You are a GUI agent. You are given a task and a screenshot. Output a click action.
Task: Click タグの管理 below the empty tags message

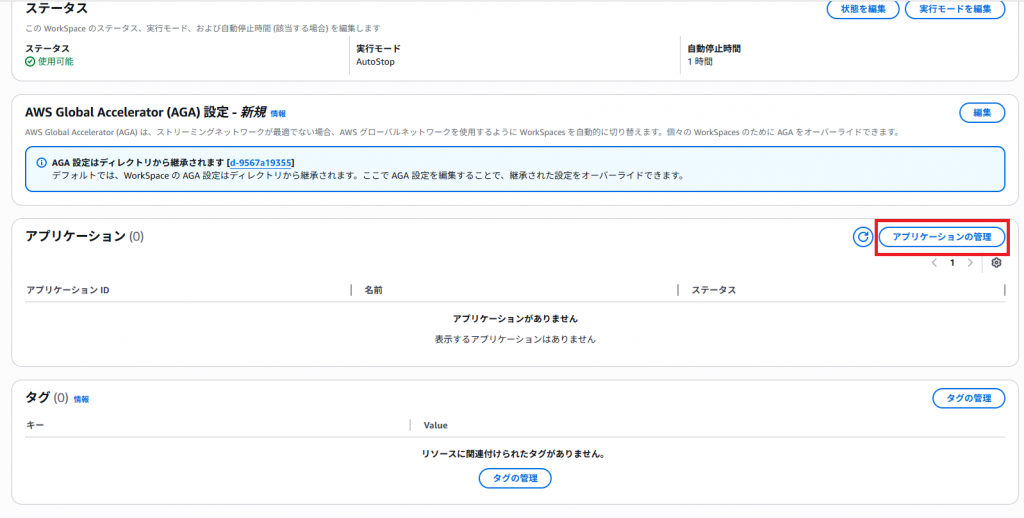[514, 478]
